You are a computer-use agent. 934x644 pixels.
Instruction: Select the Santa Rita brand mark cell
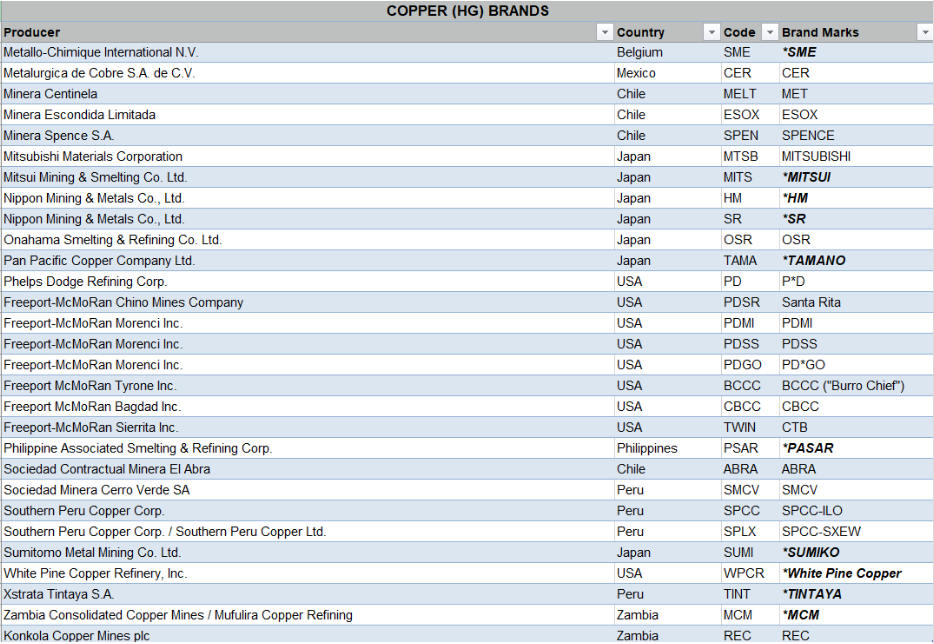[857, 303]
